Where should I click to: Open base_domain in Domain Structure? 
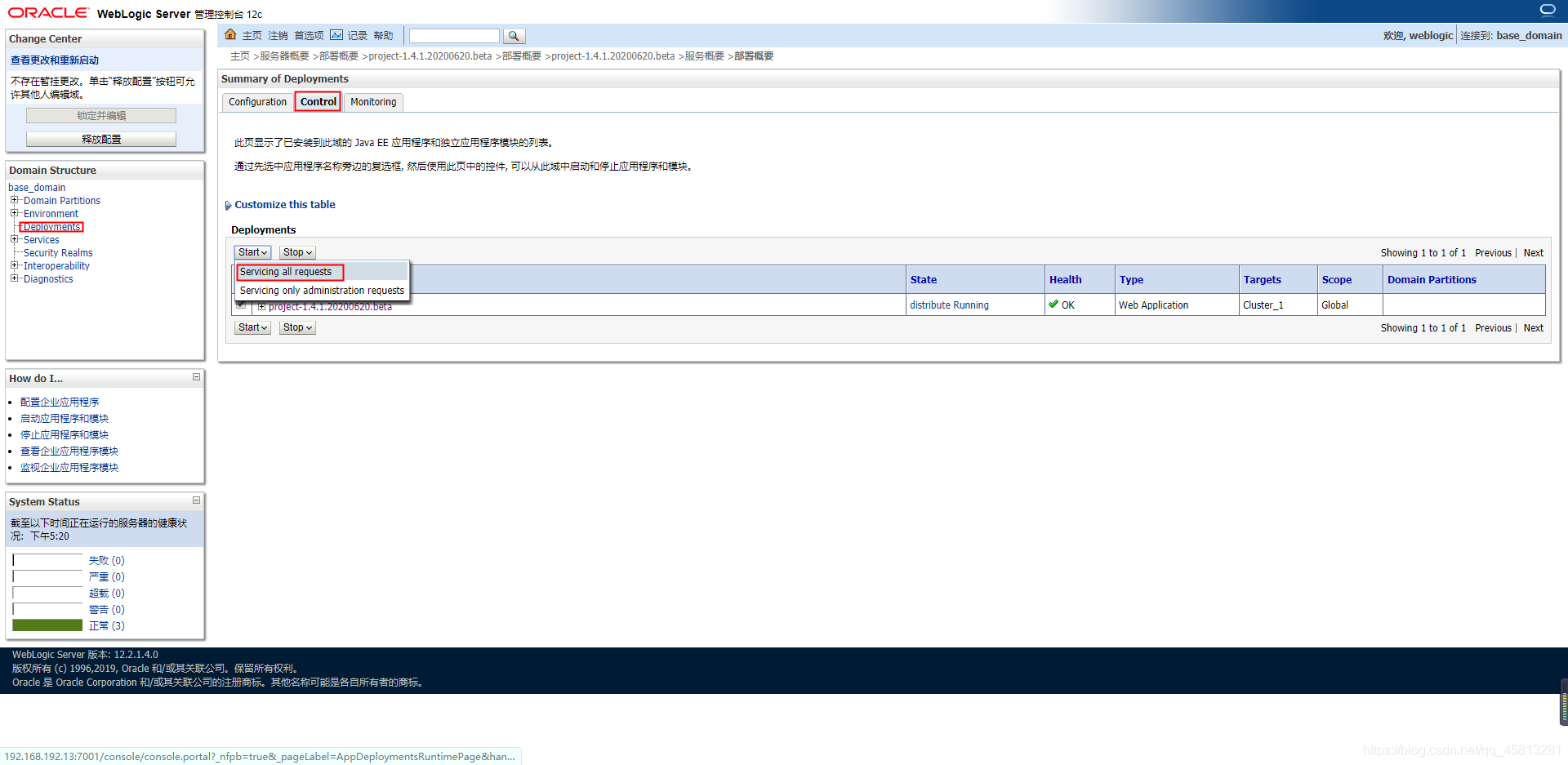(x=37, y=187)
